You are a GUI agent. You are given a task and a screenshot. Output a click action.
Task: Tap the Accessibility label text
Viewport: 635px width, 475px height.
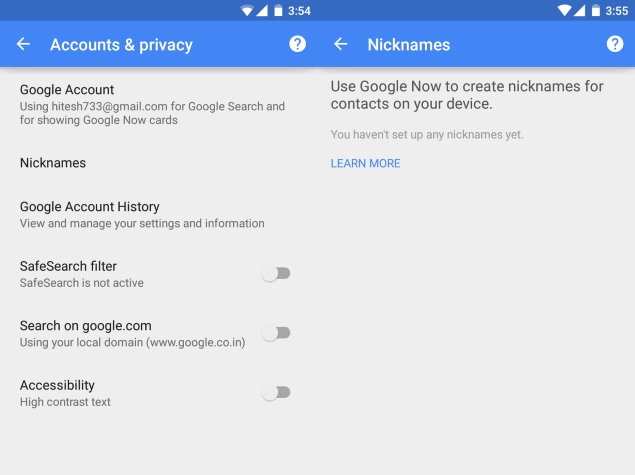[x=57, y=385]
